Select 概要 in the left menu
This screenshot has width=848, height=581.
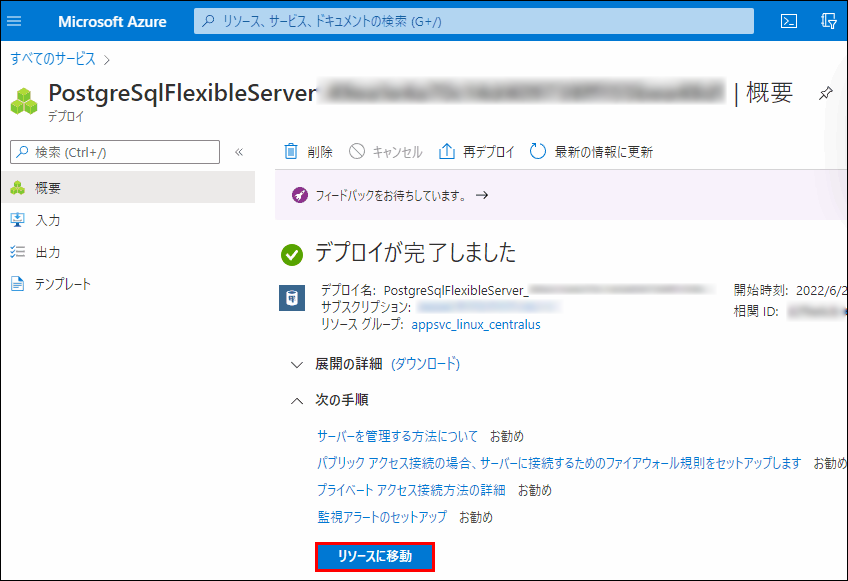[128, 188]
